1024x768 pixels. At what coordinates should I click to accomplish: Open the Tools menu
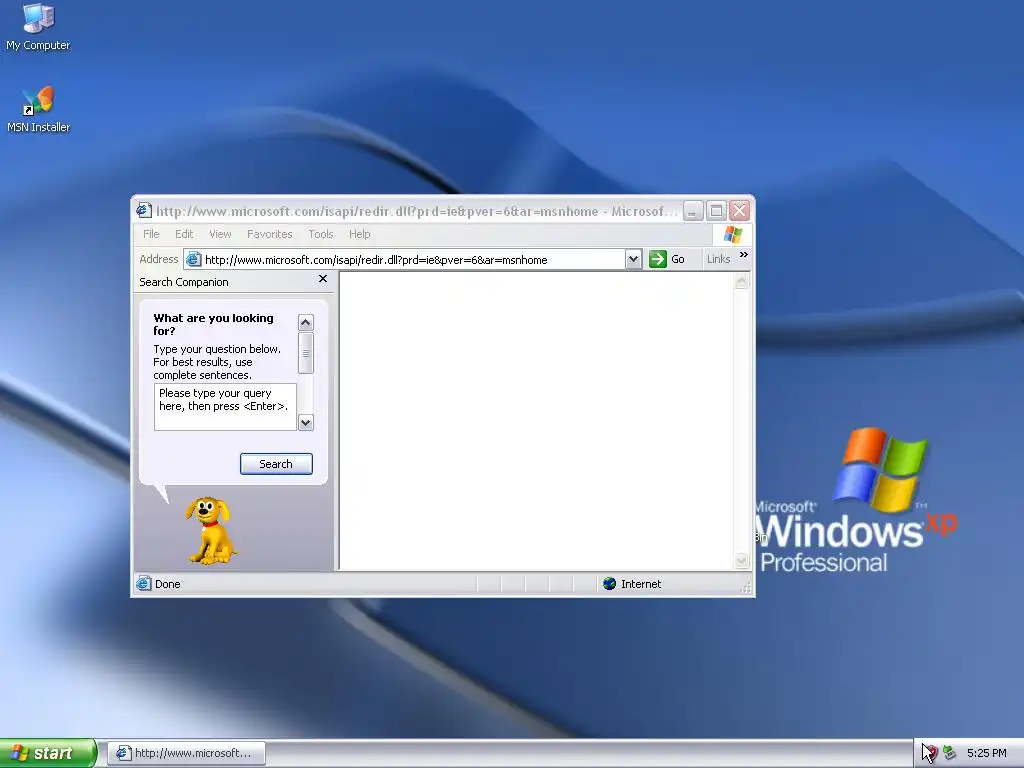321,234
